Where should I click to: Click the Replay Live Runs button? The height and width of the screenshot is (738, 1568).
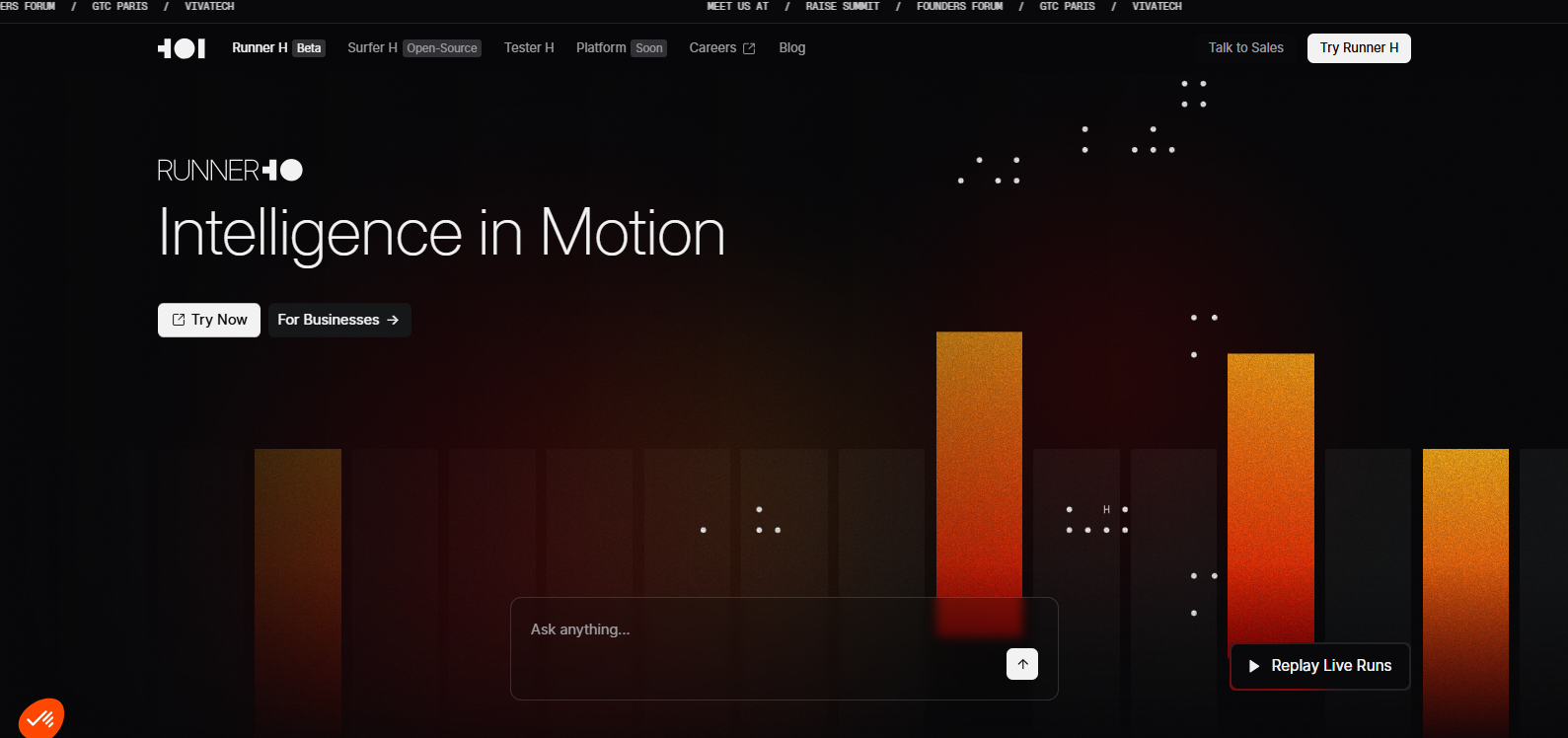(x=1320, y=666)
